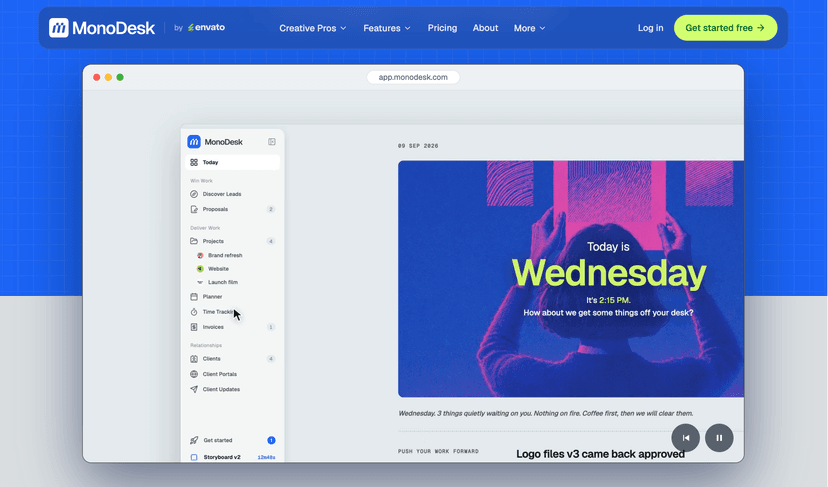Image resolution: width=828 pixels, height=487 pixels.
Task: Click the app.monodesk.com address bar
Action: tap(413, 77)
